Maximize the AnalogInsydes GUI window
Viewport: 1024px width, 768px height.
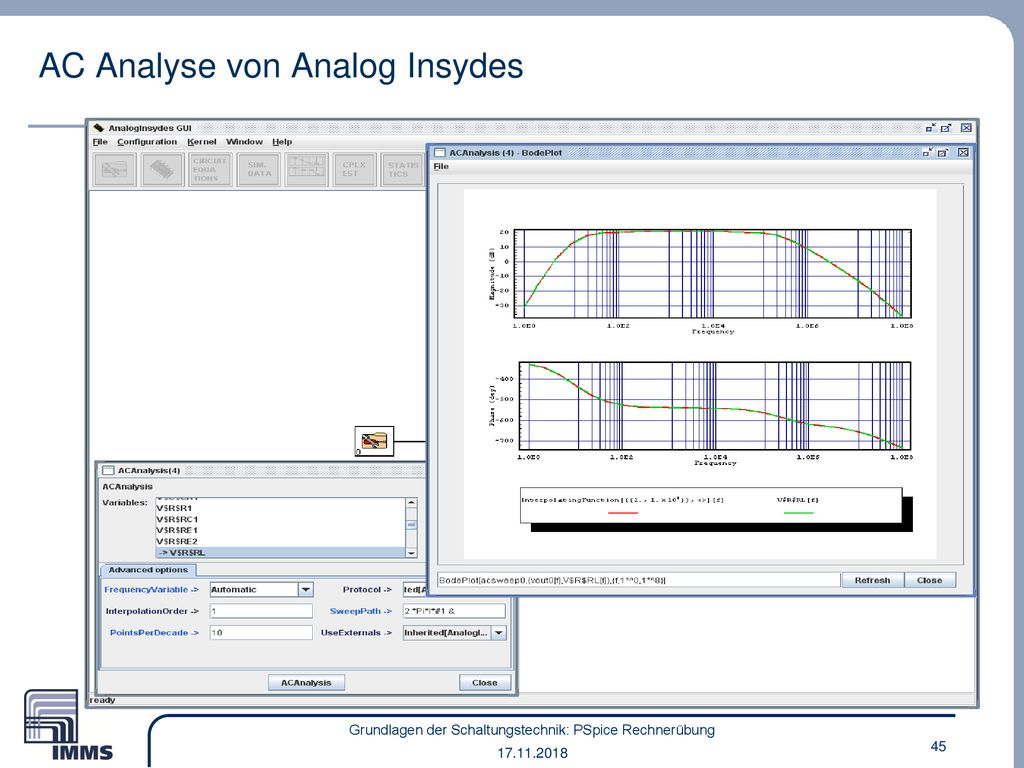tap(946, 128)
